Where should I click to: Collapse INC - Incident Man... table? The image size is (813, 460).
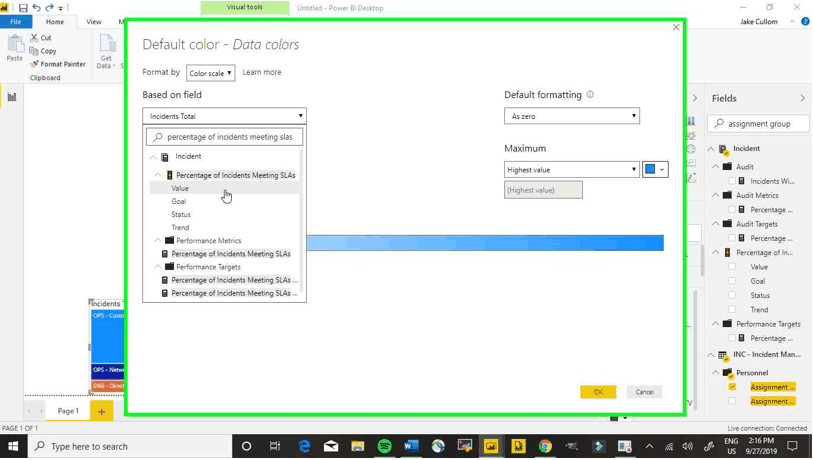tap(711, 355)
